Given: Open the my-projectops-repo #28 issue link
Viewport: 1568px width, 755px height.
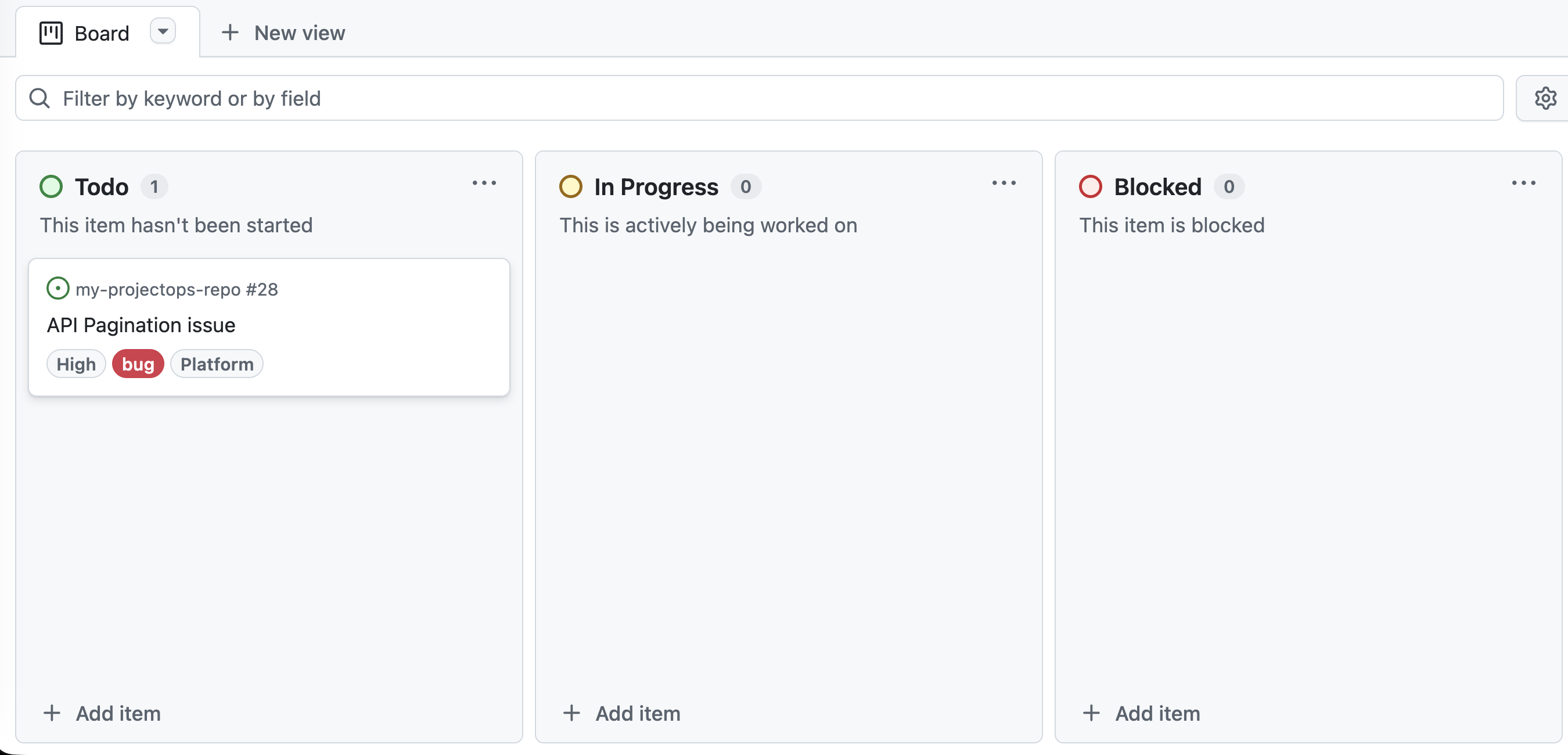Looking at the screenshot, I should (177, 289).
